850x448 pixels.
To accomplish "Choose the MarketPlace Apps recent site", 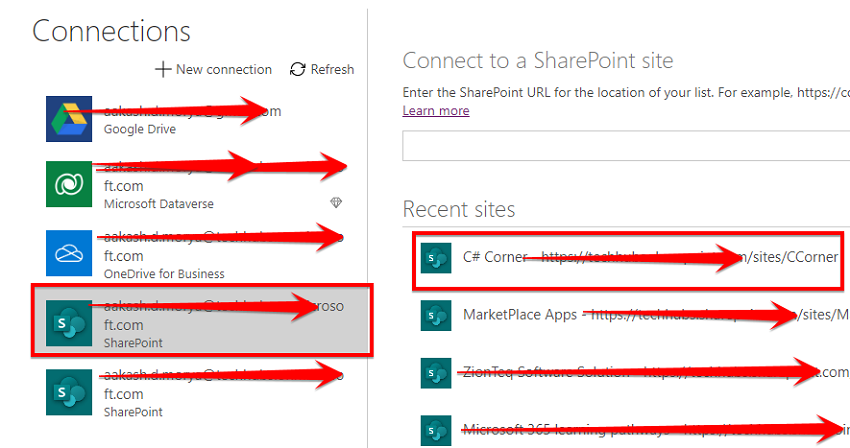I will click(635, 316).
